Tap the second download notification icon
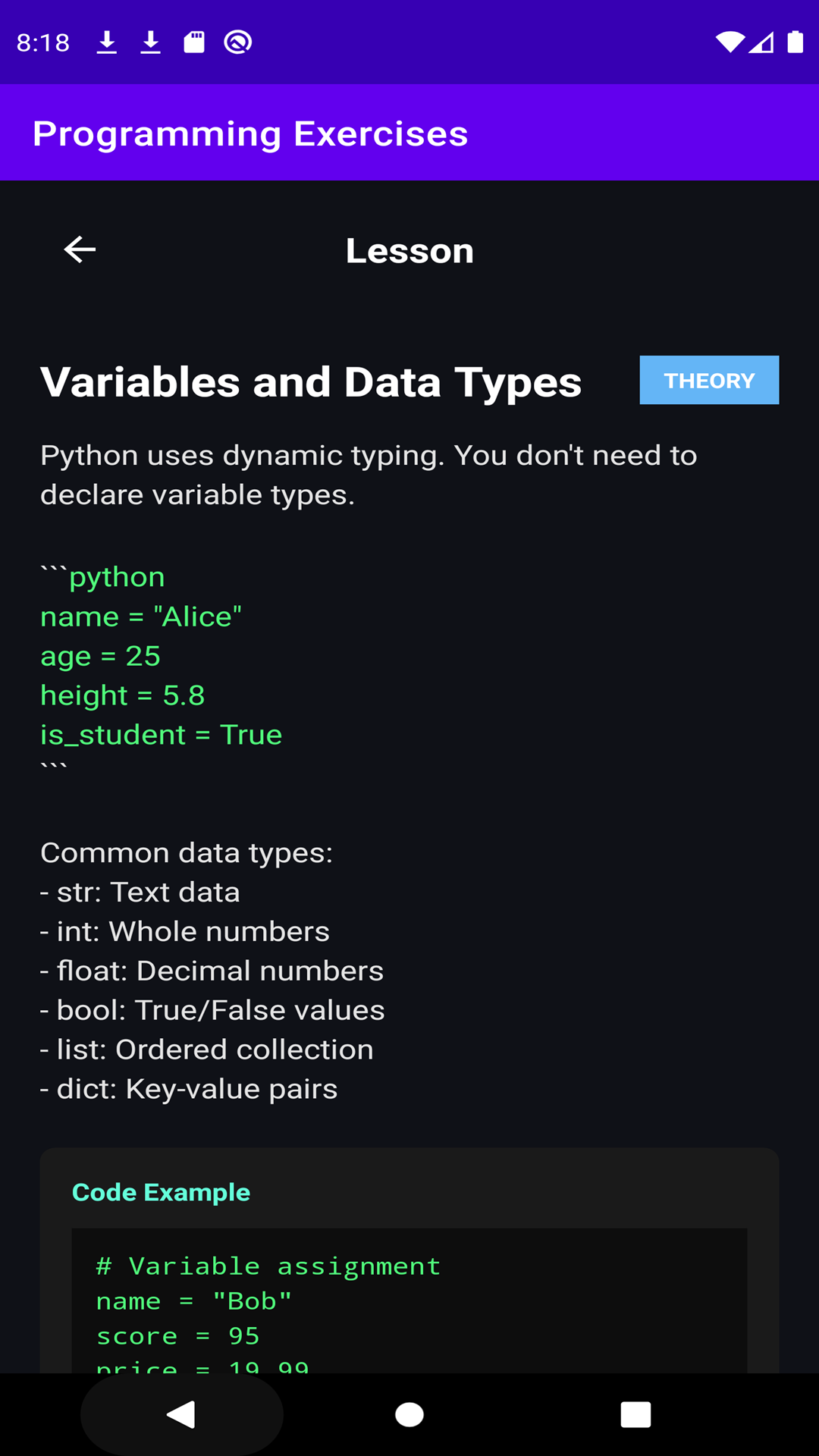This screenshot has height=1456, width=819. pyautogui.click(x=151, y=42)
